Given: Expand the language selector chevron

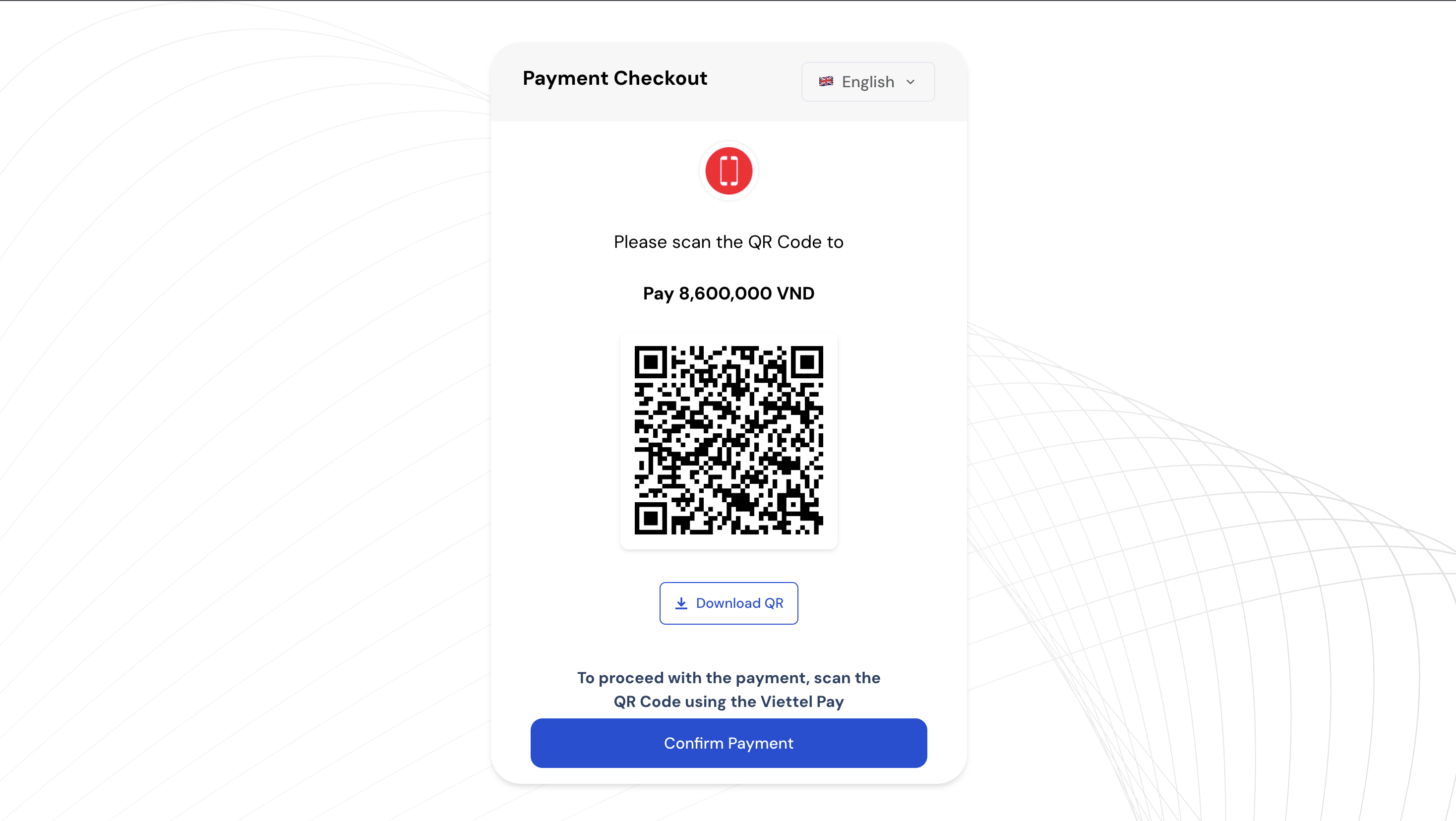Looking at the screenshot, I should coord(910,82).
